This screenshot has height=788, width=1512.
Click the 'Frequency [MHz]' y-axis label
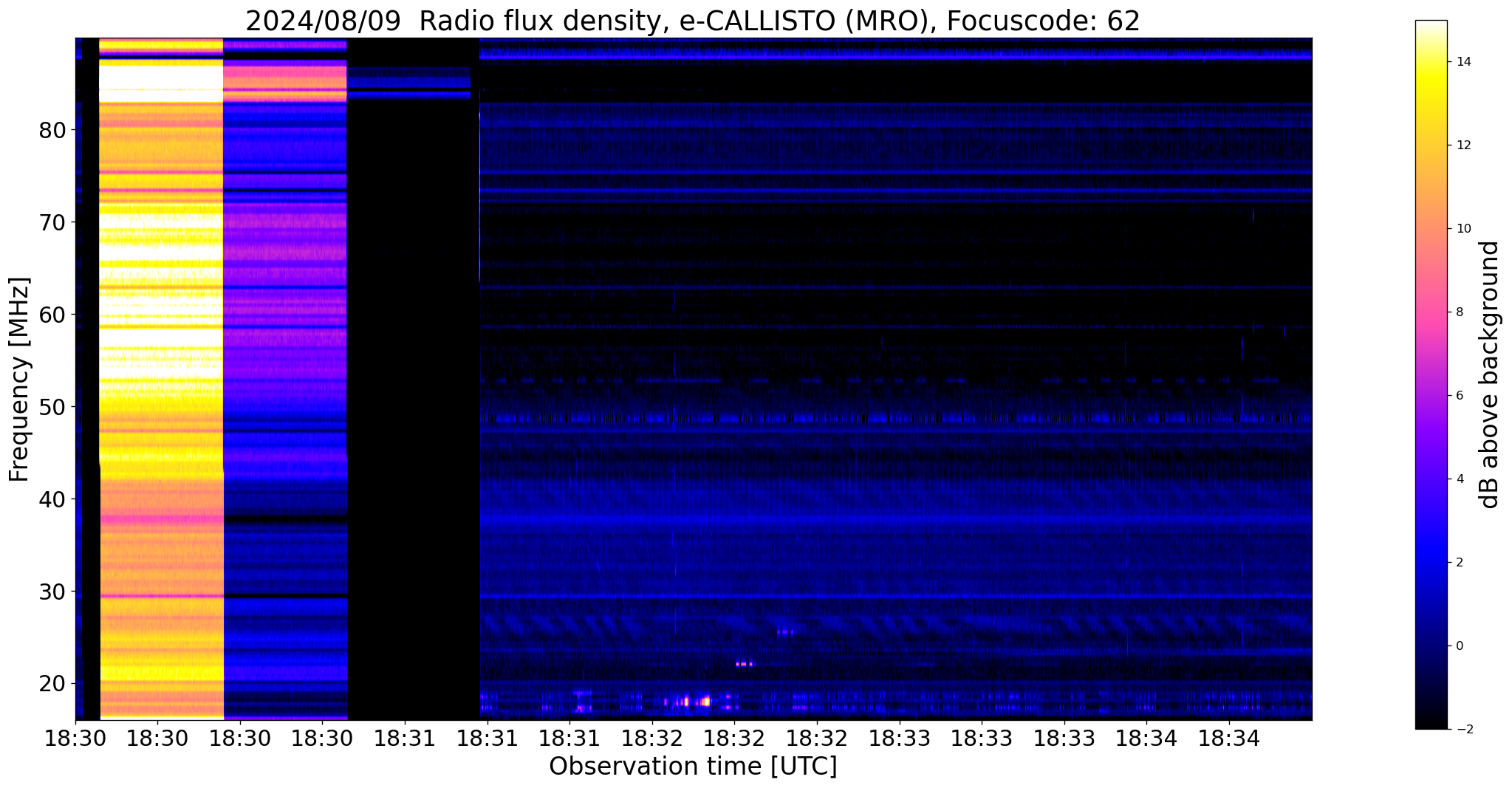(x=20, y=380)
